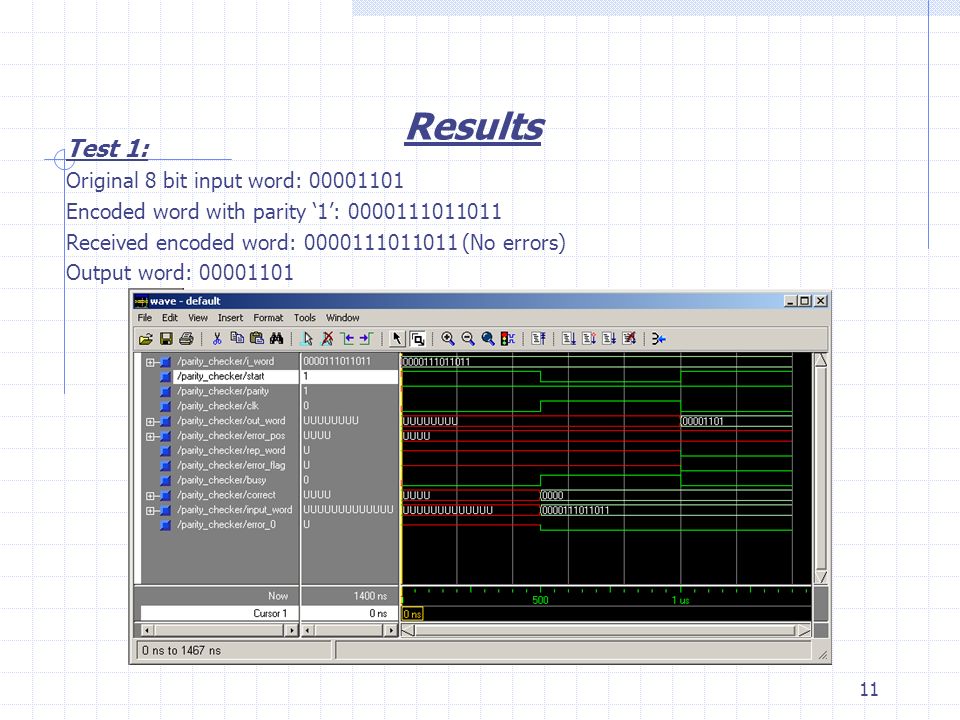Click the 00001101 value in the waveform

[x=702, y=421]
